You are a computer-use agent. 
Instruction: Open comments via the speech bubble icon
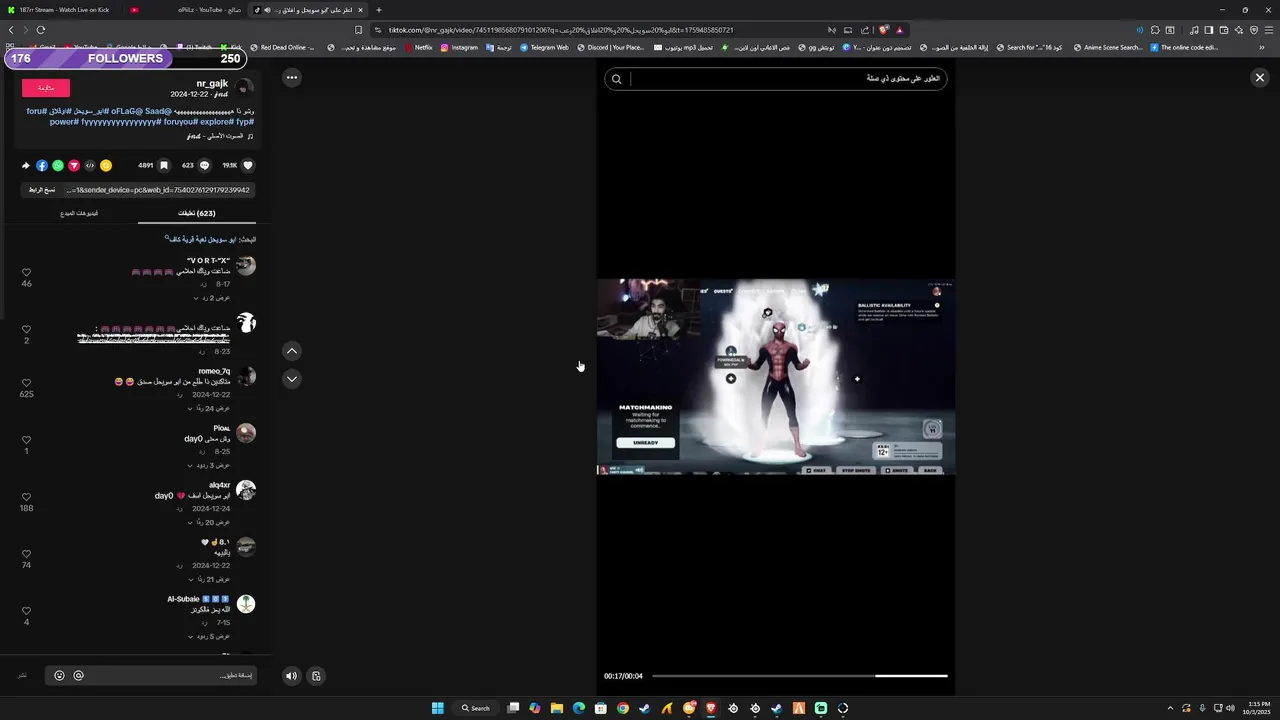(205, 165)
